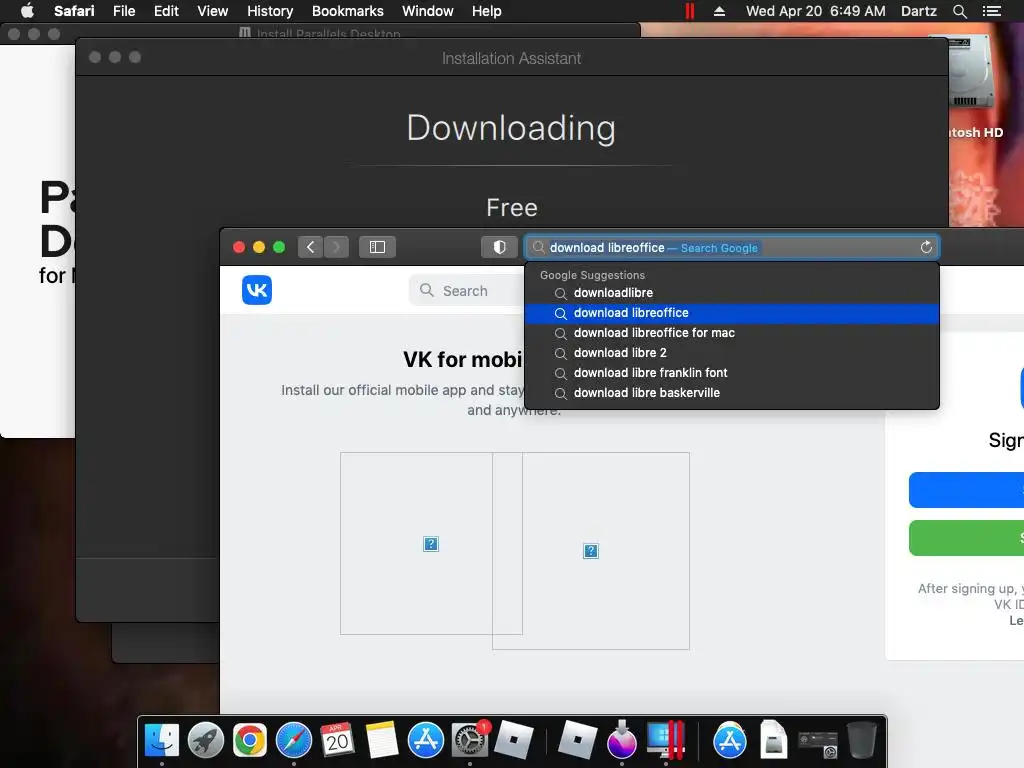The image size is (1024, 768).
Task: Click the VK logo on the page
Action: coord(257,290)
